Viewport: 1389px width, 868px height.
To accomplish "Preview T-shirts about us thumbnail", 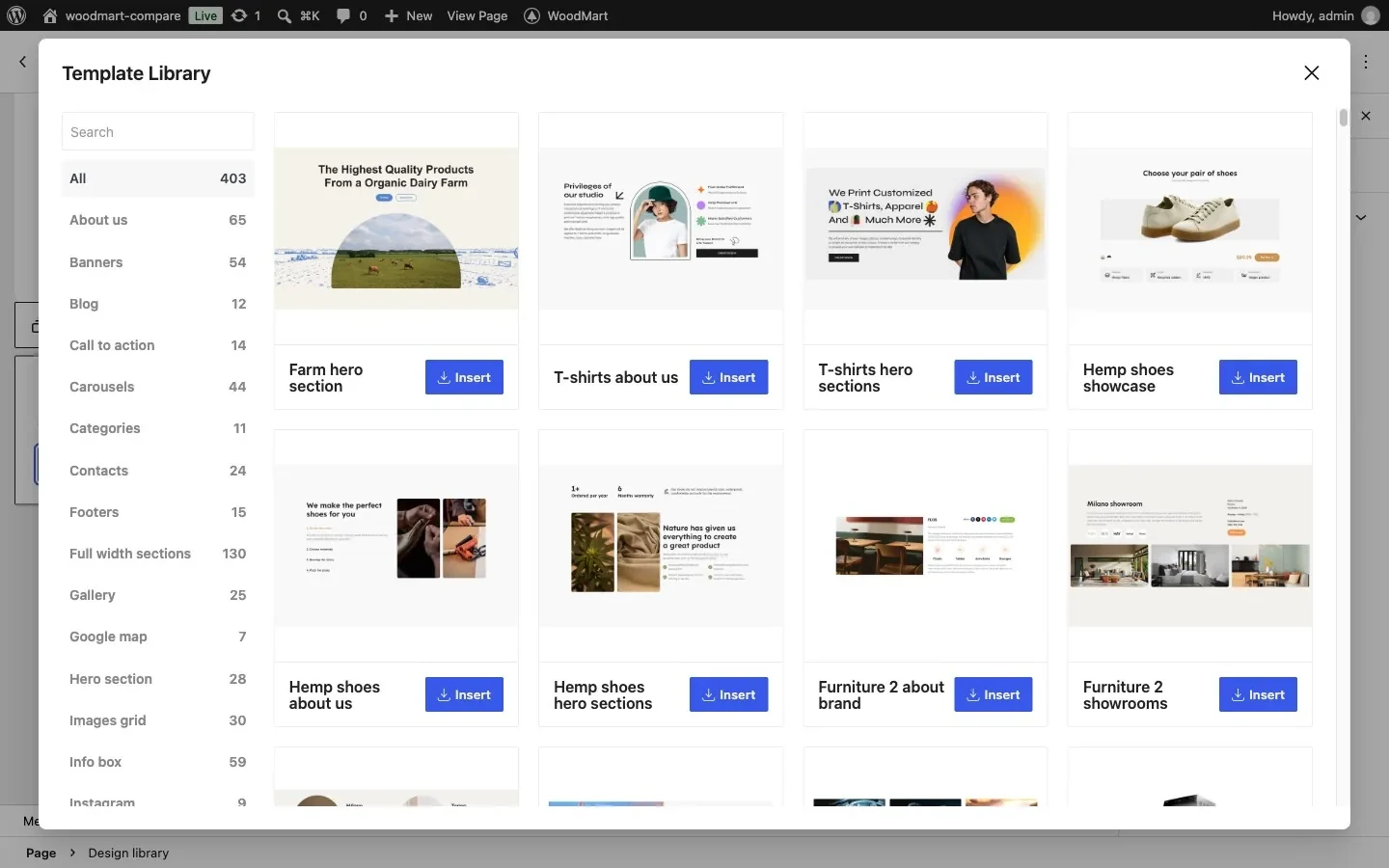I will (x=661, y=229).
